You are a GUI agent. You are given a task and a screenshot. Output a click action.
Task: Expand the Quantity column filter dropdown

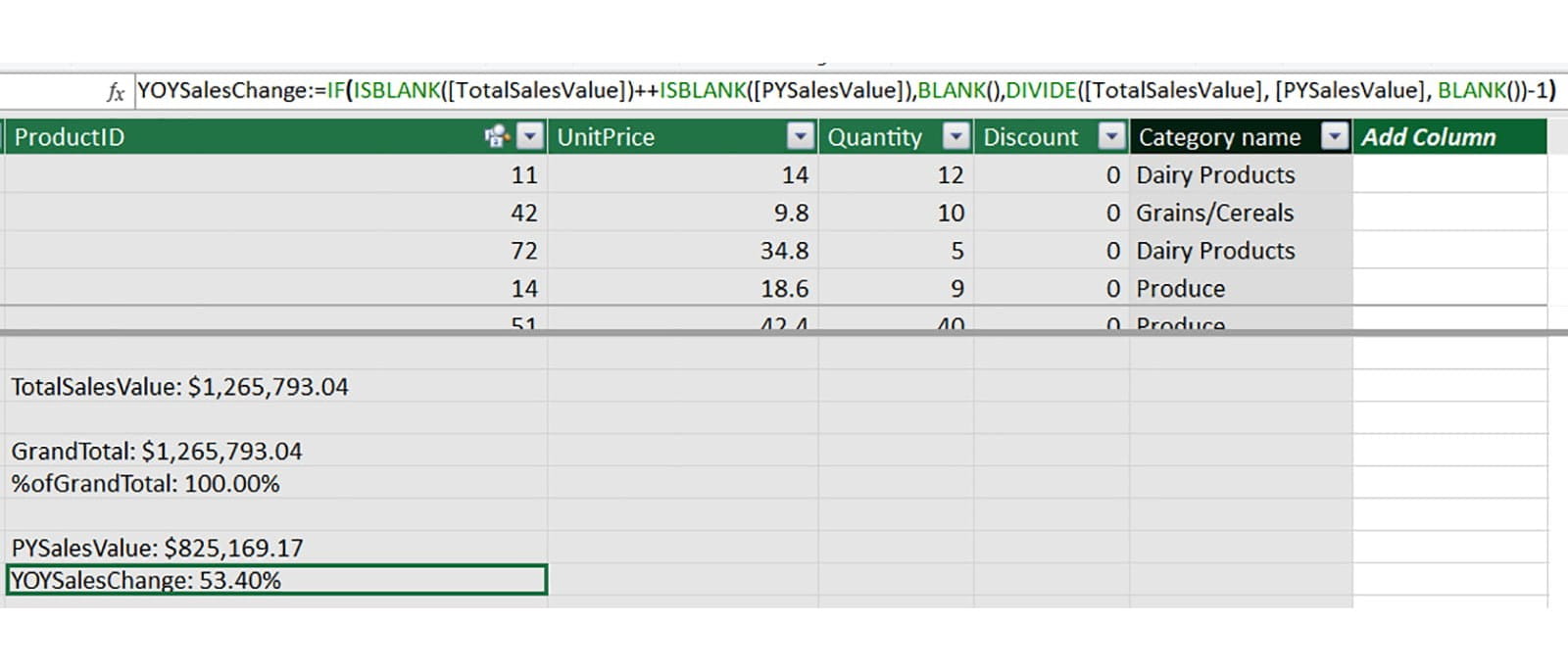tap(955, 137)
